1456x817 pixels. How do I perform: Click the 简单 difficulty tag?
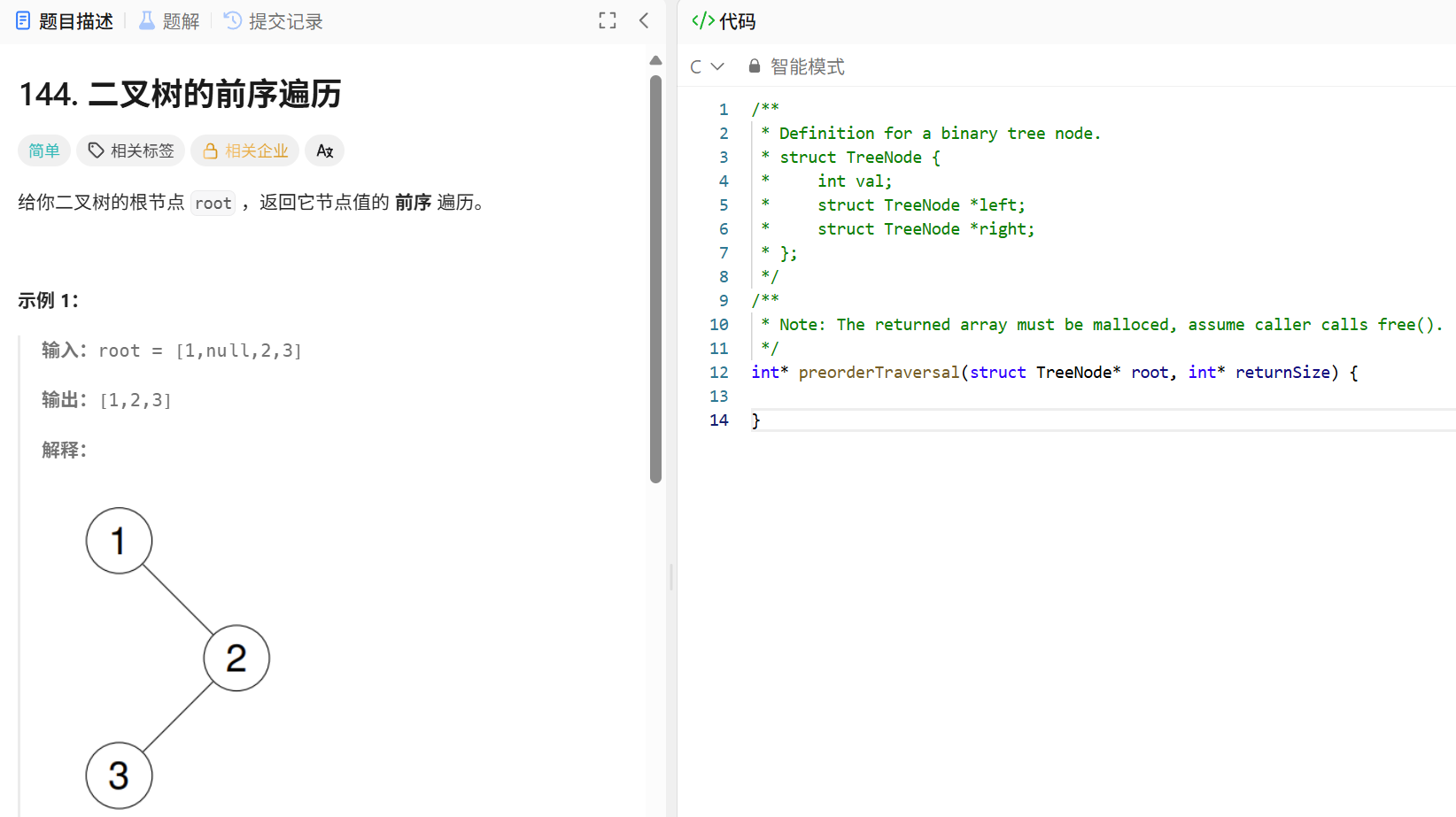click(44, 150)
